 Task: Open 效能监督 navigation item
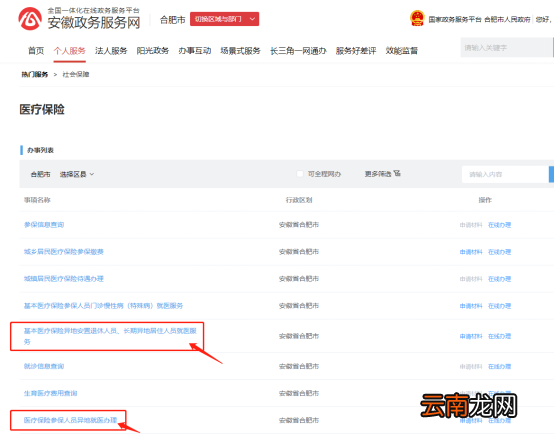click(401, 51)
